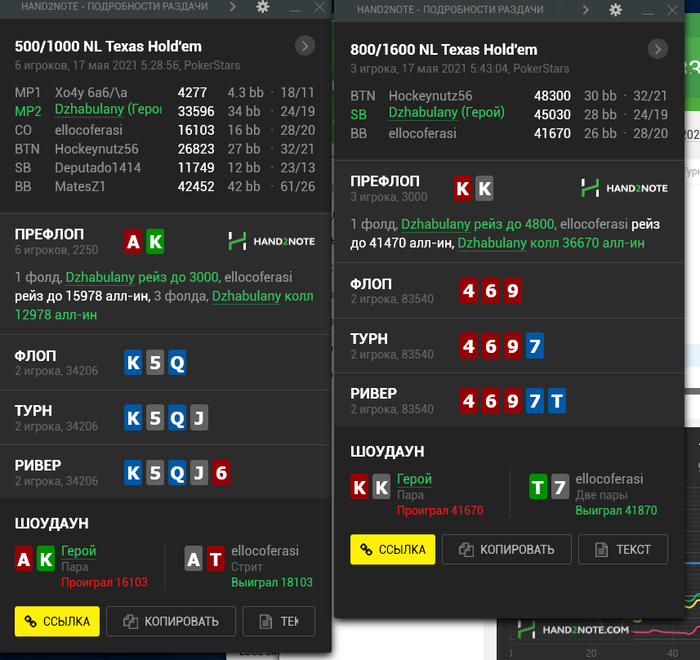
Task: Click 'Dzhabulany колл 36670 алл-ин' link
Action: point(551,243)
